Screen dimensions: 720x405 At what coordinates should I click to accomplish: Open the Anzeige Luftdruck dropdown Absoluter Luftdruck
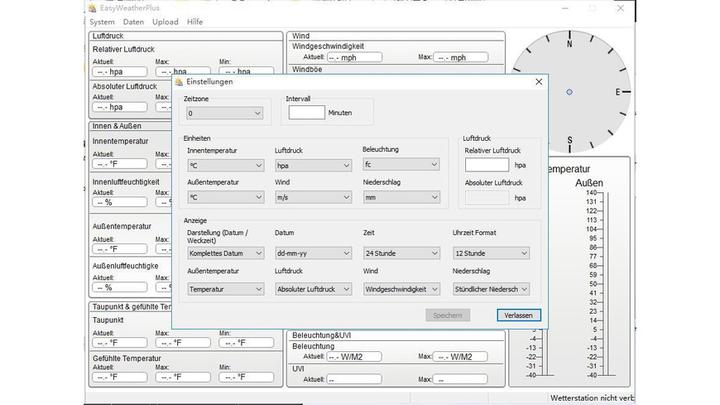[x=313, y=289]
